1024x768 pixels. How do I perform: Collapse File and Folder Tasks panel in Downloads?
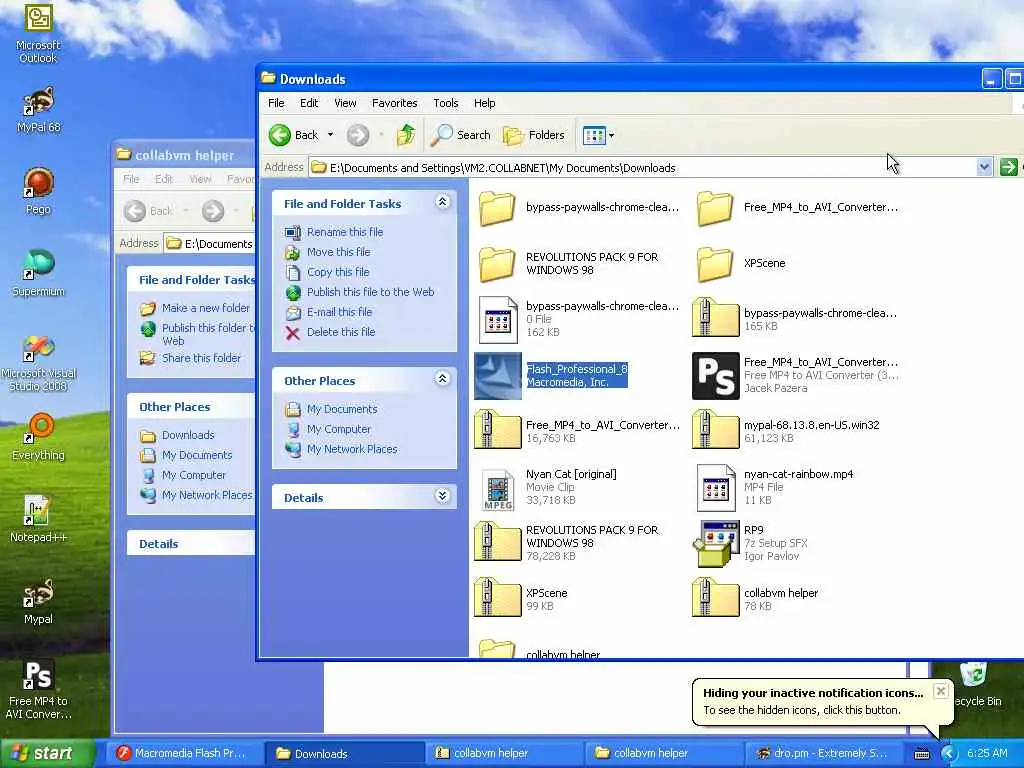click(x=442, y=202)
